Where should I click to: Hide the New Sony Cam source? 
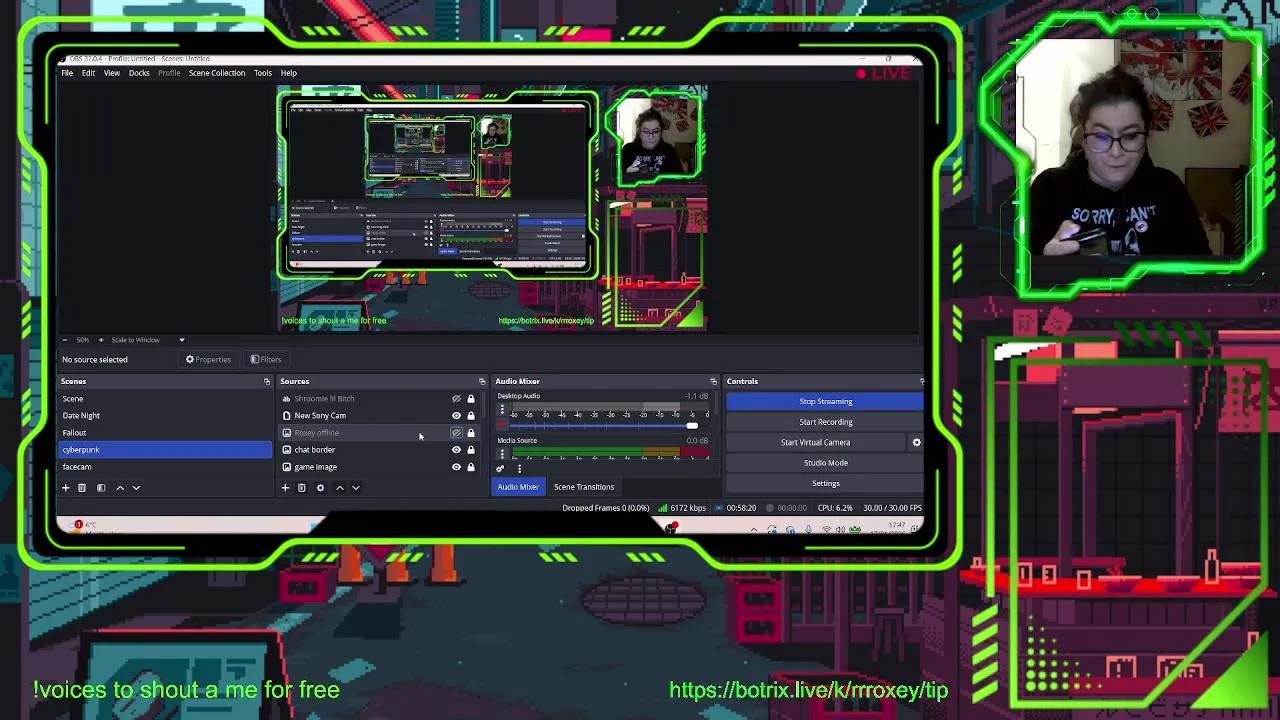(456, 416)
